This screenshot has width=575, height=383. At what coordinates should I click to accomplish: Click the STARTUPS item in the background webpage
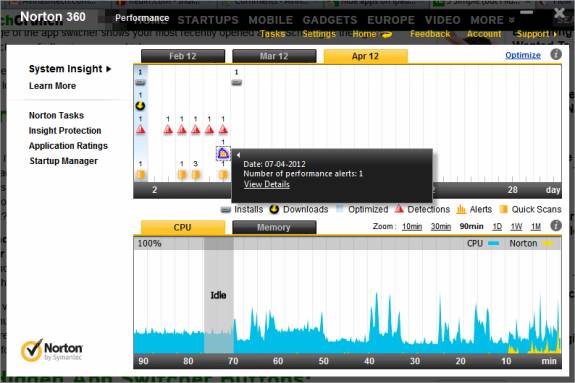[x=208, y=20]
